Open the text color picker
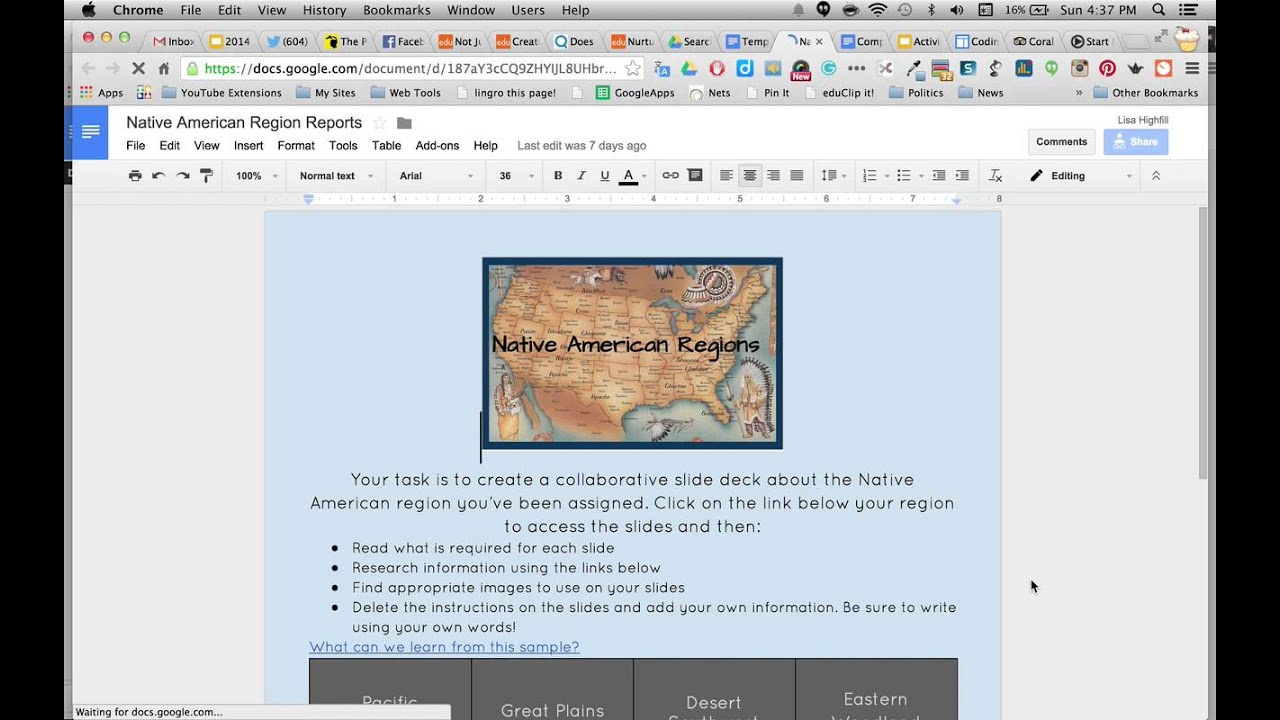 pos(628,176)
